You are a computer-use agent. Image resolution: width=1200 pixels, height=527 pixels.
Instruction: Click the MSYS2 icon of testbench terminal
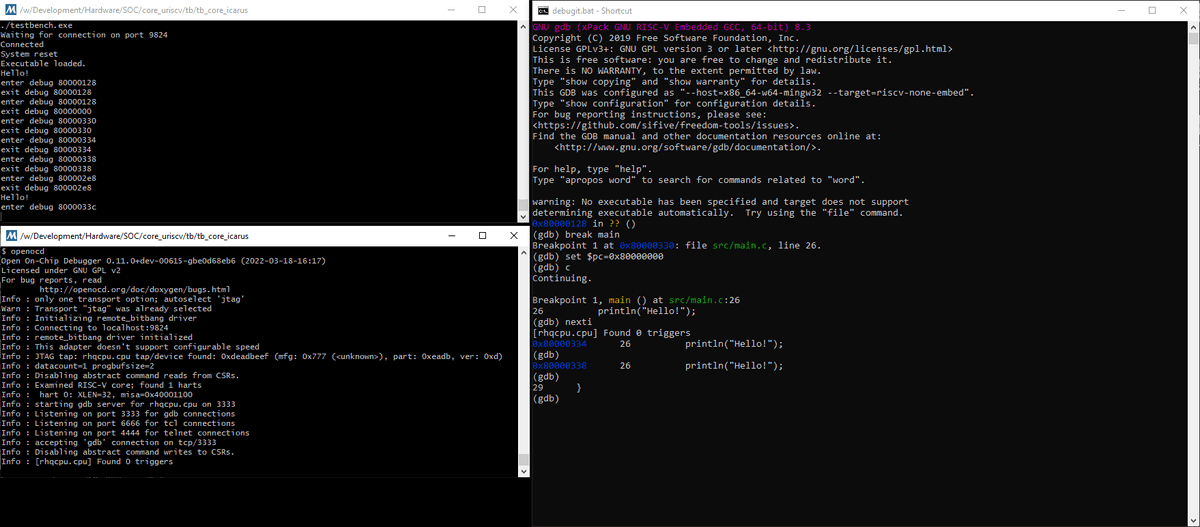click(11, 10)
